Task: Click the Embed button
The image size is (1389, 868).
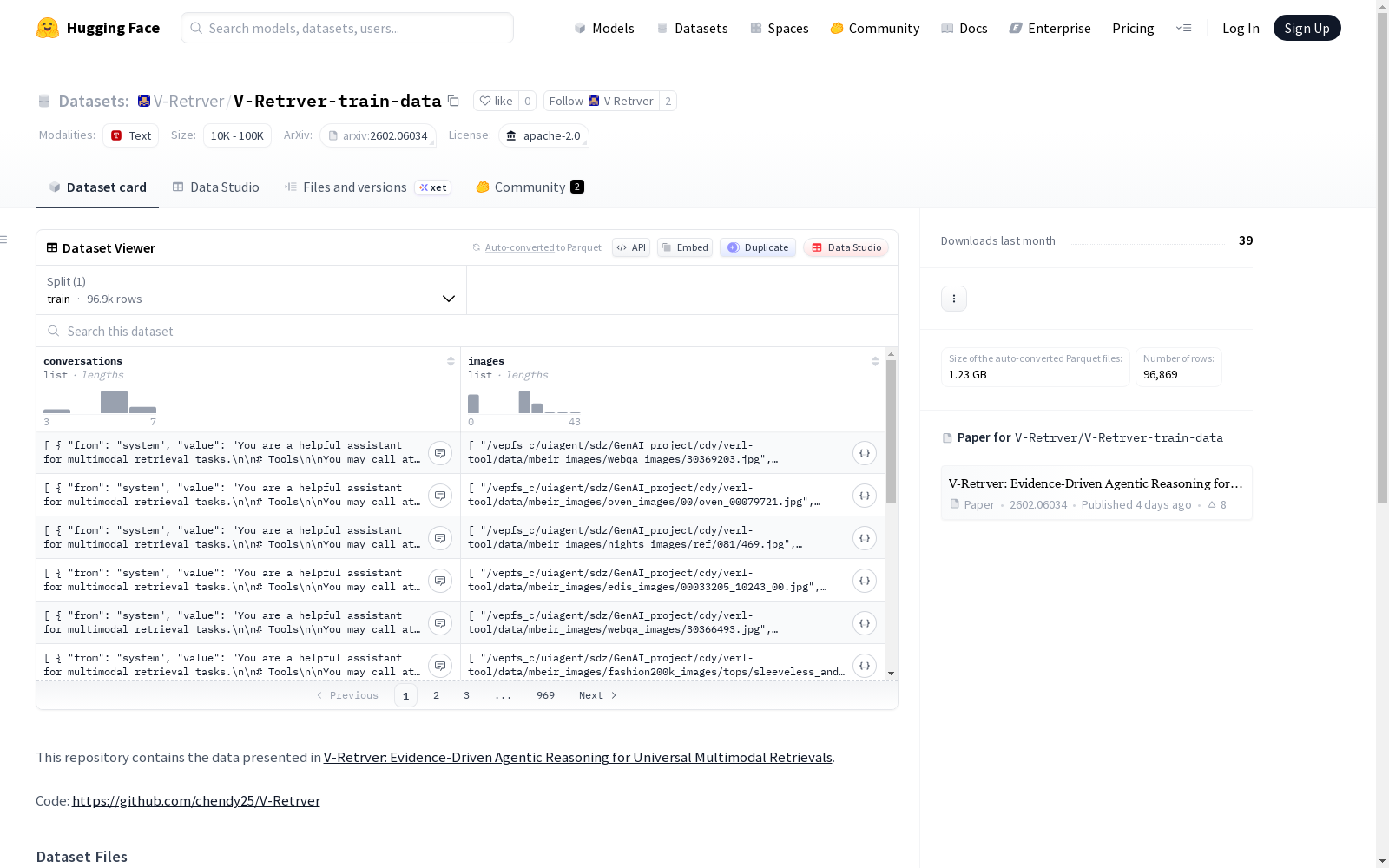Action: [x=685, y=247]
